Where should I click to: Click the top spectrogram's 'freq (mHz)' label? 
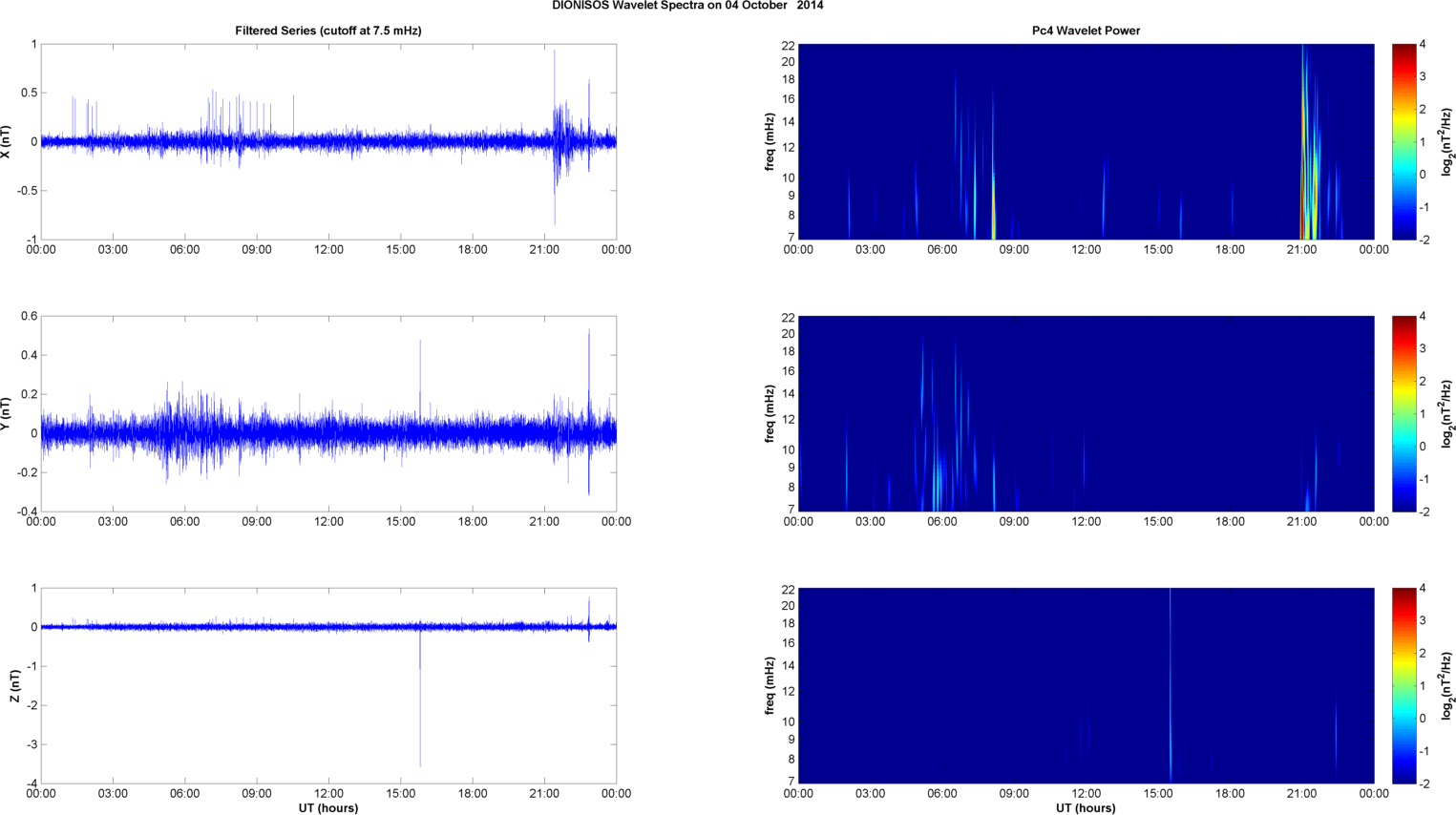click(x=770, y=141)
